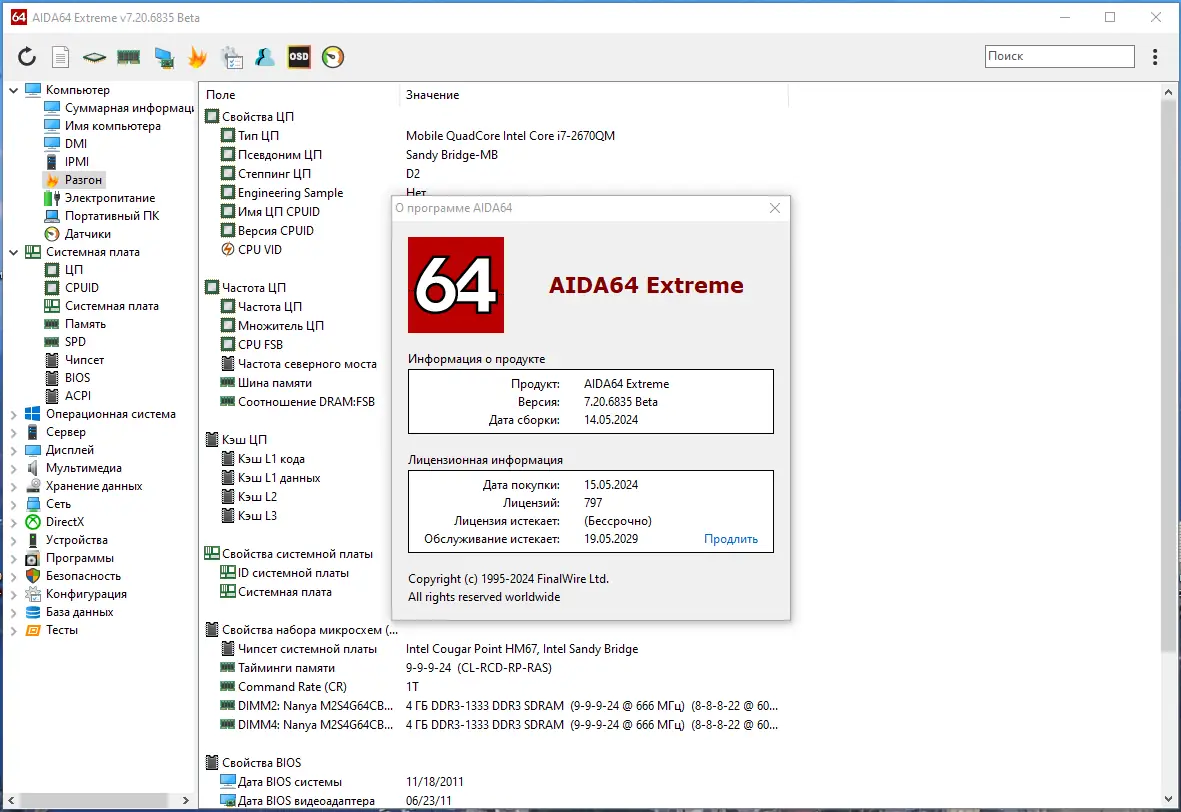
Task: Click the network computer toolbar icon
Action: [x=163, y=56]
